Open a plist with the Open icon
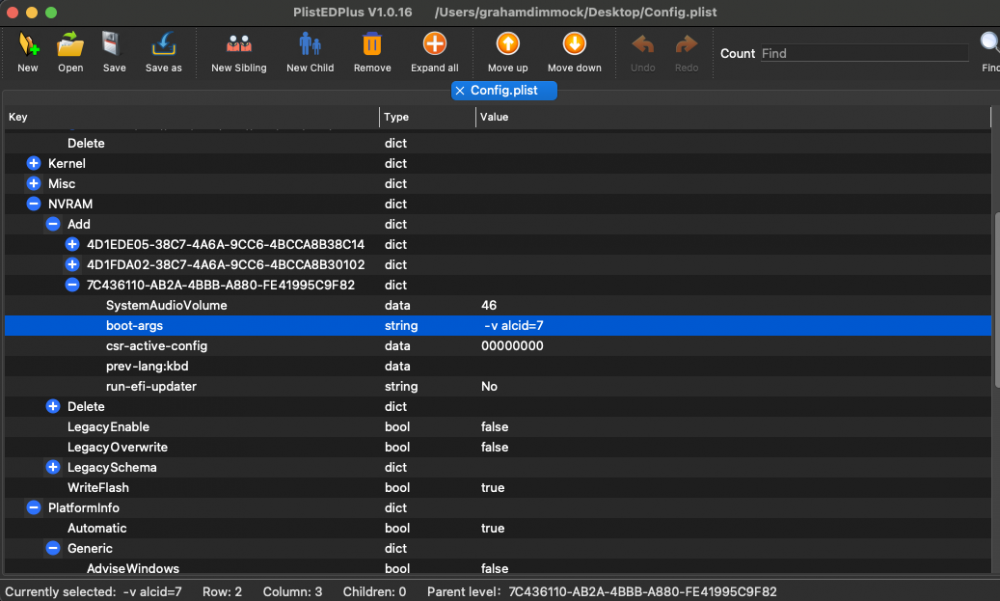 70,45
